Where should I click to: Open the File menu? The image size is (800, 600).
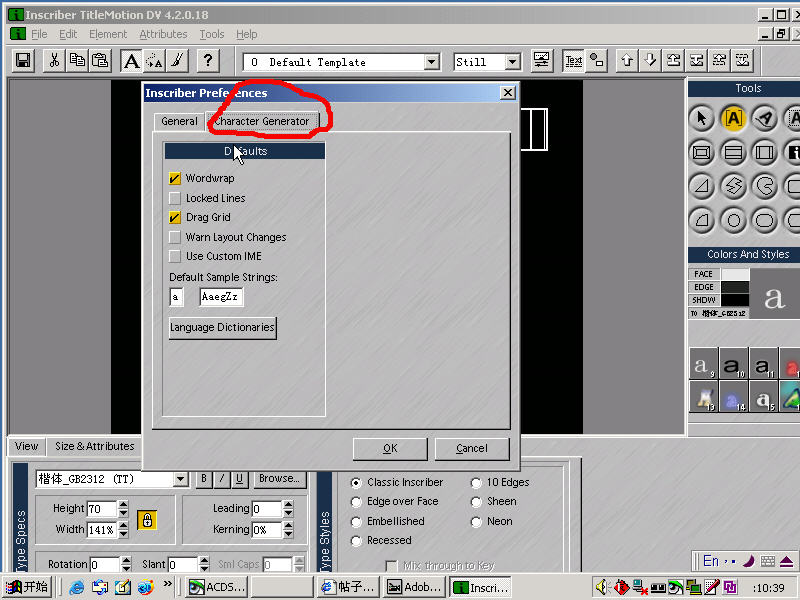coord(39,34)
